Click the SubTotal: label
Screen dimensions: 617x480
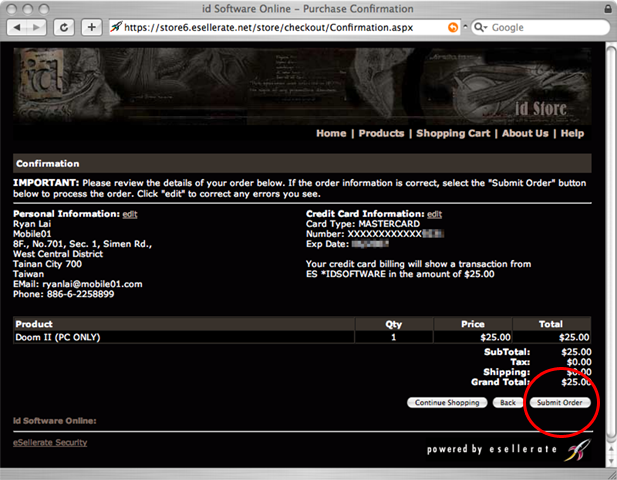point(507,352)
